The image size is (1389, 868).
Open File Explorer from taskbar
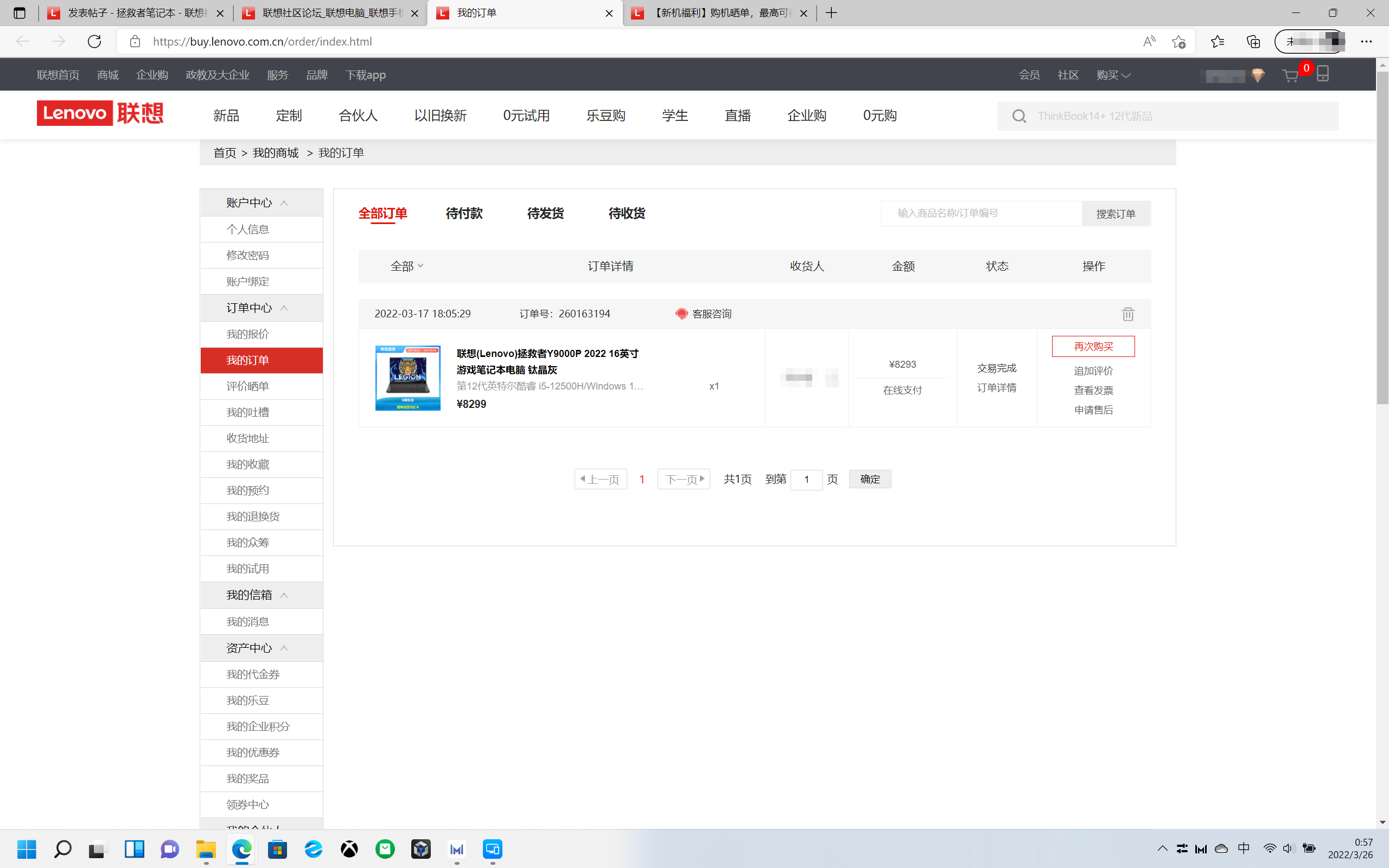point(206,848)
